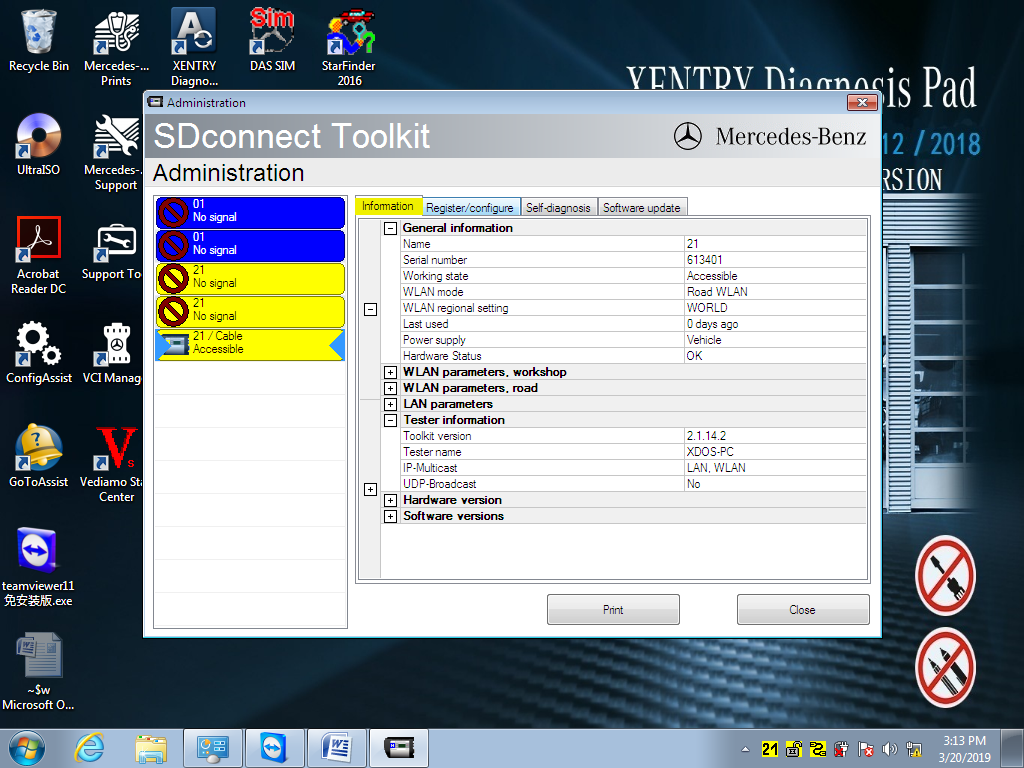Click the SDconnect Toolkit taskbar button
1024x768 pixels.
(x=399, y=748)
